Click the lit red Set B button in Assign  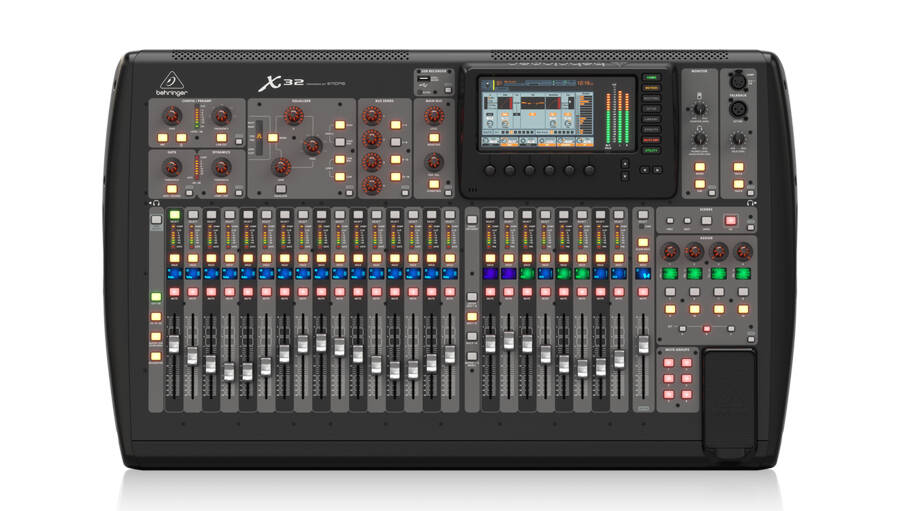coord(707,329)
